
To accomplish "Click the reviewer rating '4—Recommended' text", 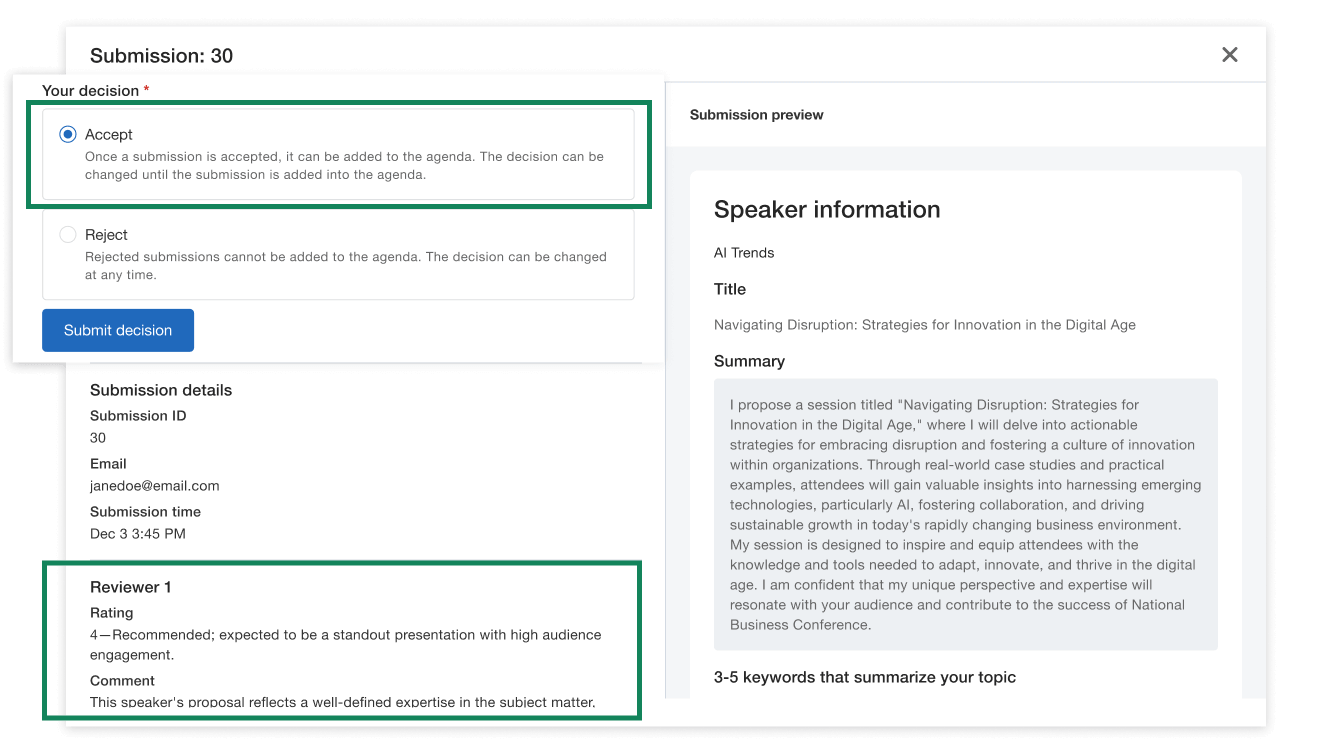I will tap(345, 645).
